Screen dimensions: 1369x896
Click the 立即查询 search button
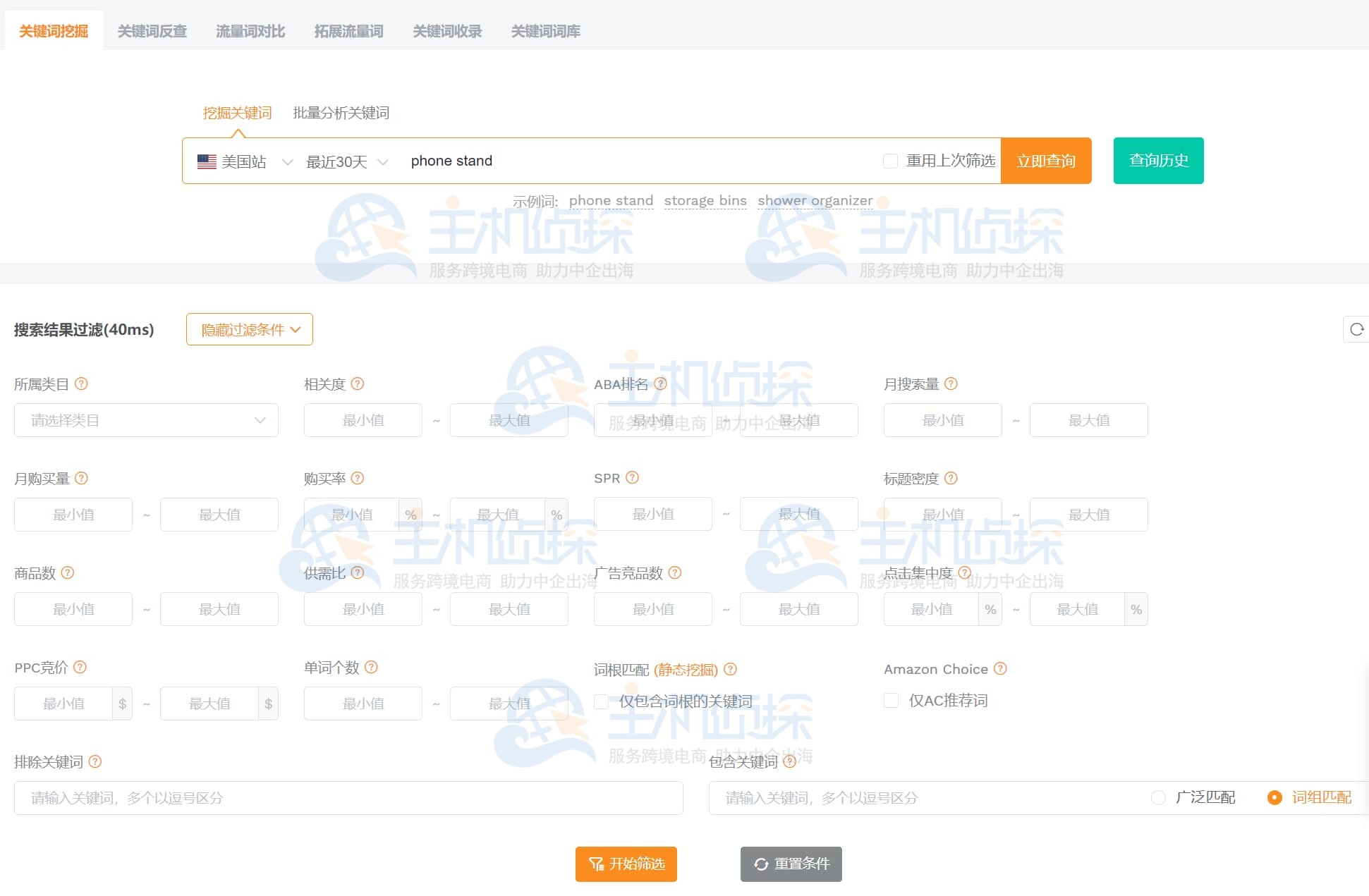click(1046, 161)
